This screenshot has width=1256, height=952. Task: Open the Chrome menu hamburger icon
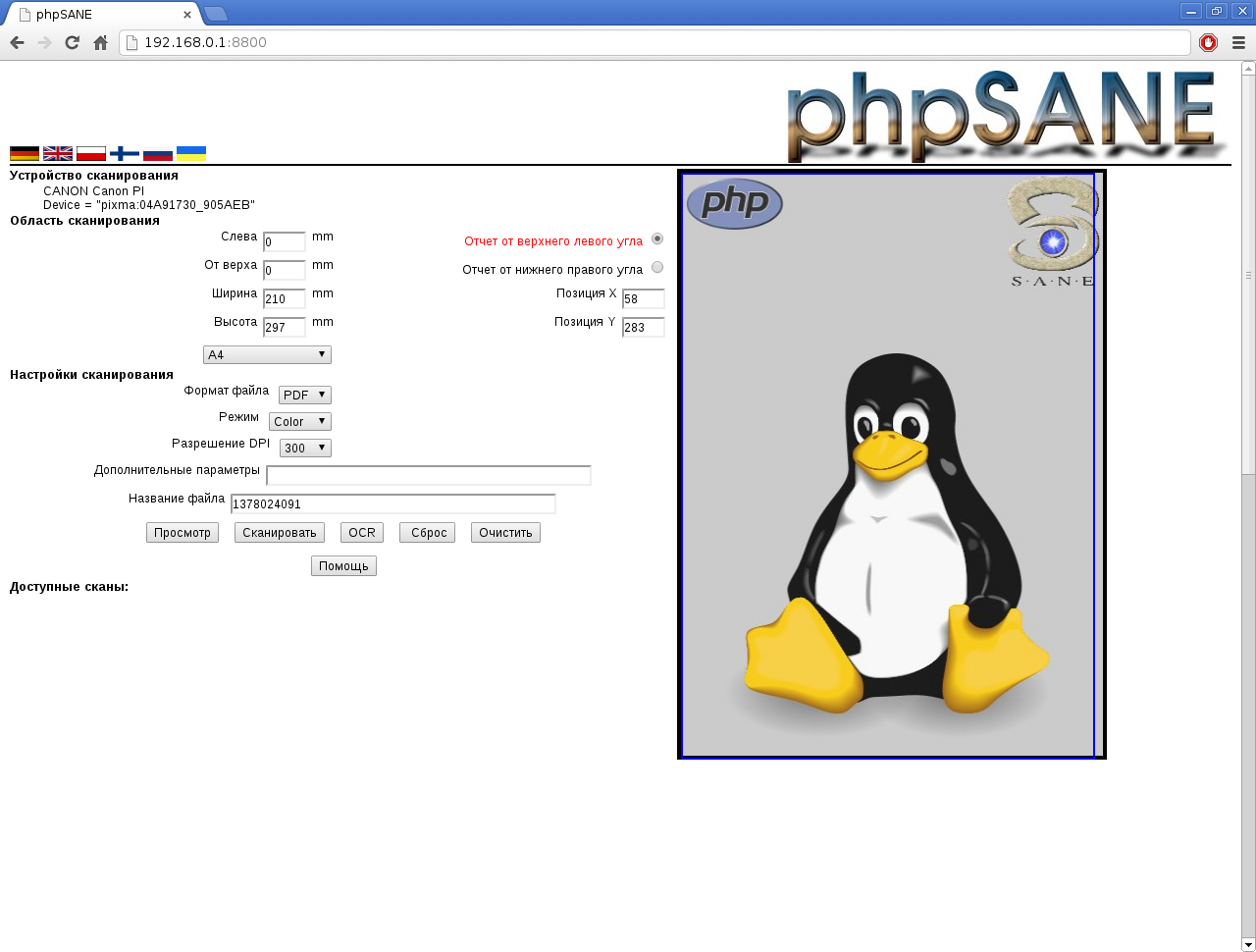click(1238, 42)
